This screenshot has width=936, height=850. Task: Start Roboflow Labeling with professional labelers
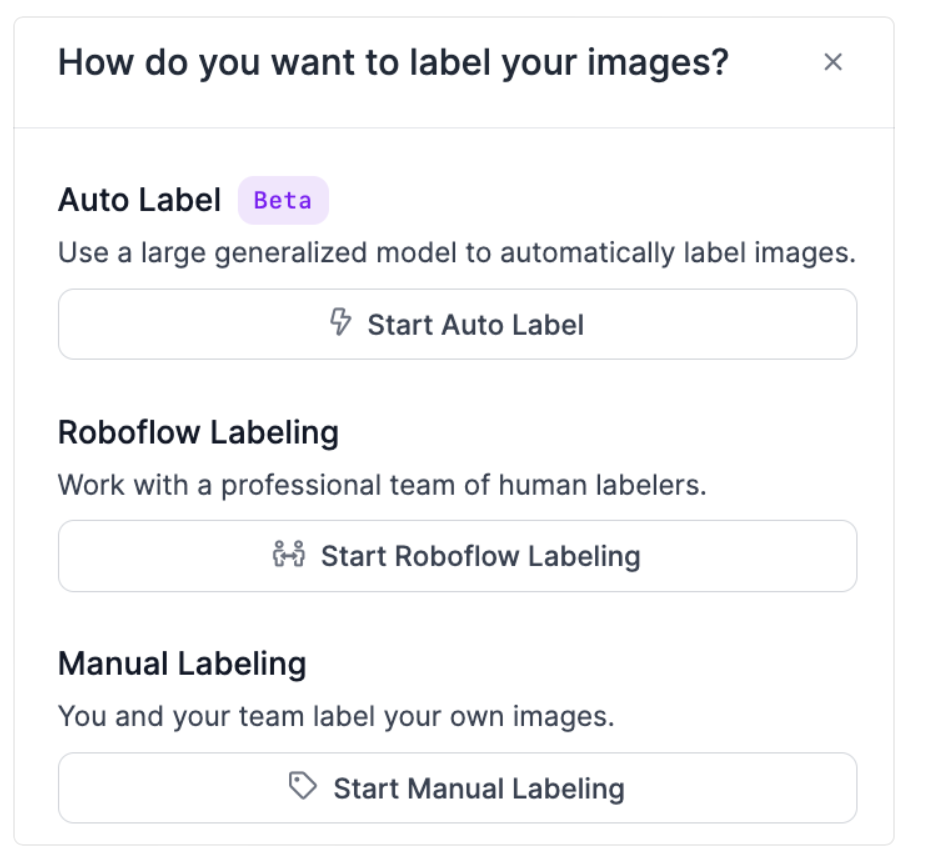pos(460,556)
